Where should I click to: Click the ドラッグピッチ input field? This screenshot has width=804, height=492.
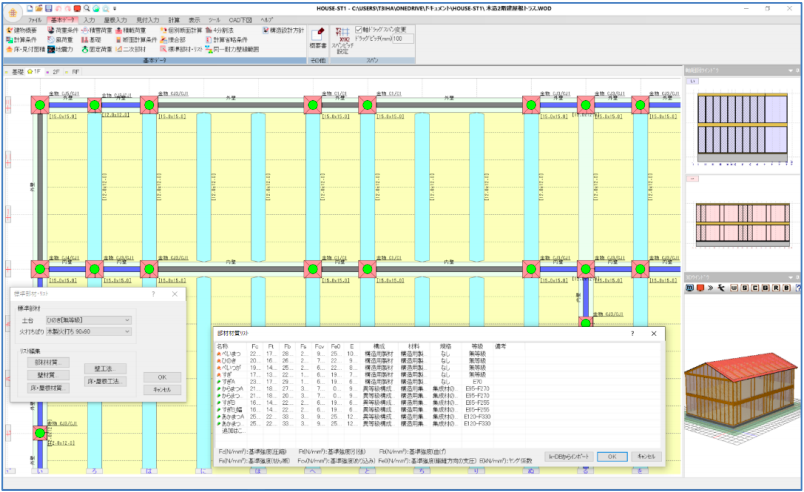(x=403, y=38)
